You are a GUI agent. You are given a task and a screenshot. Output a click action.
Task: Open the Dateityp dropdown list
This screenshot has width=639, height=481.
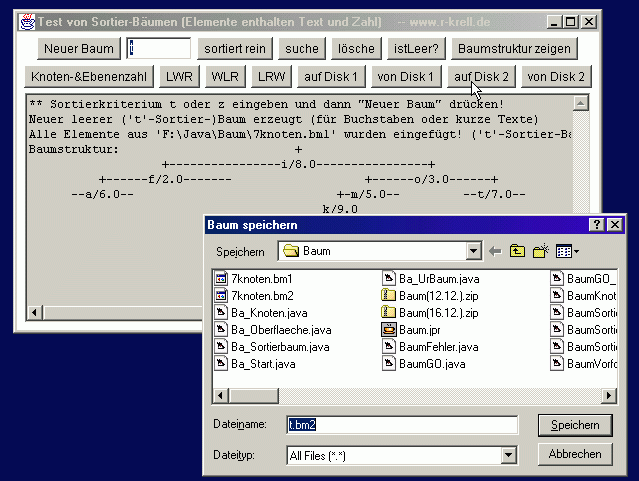[x=509, y=456]
